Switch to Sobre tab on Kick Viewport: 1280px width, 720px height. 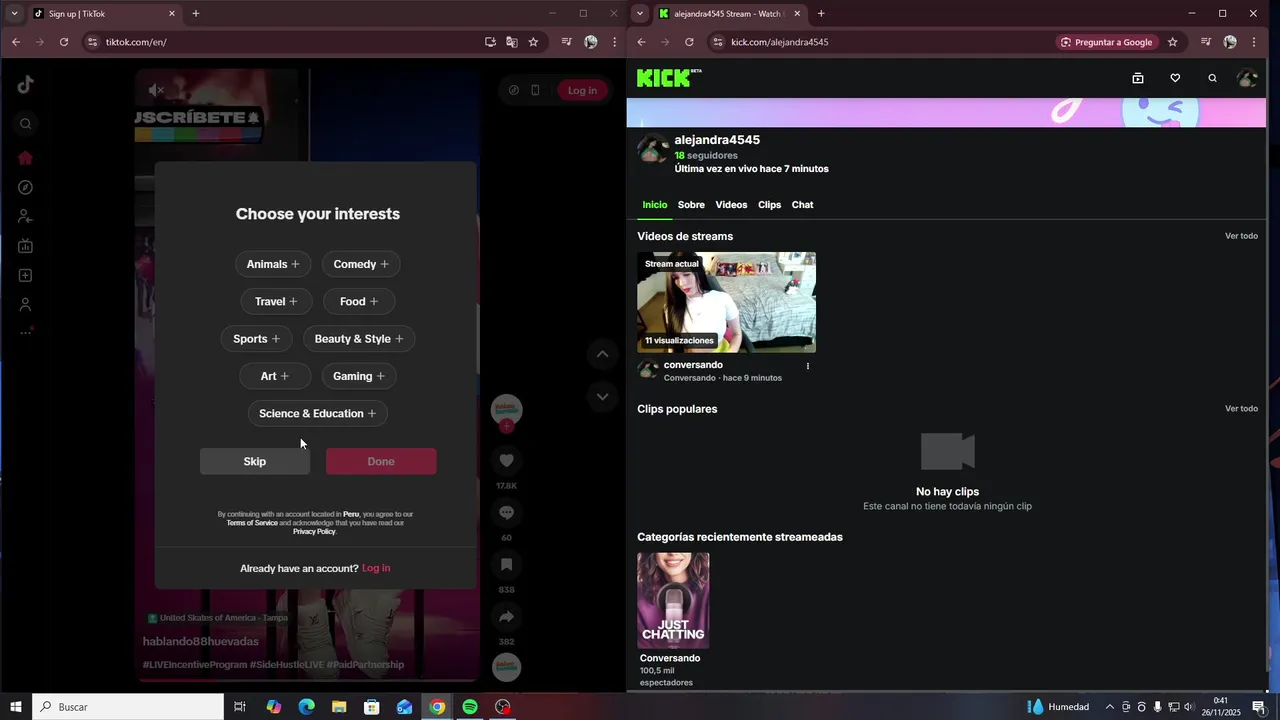tap(691, 205)
